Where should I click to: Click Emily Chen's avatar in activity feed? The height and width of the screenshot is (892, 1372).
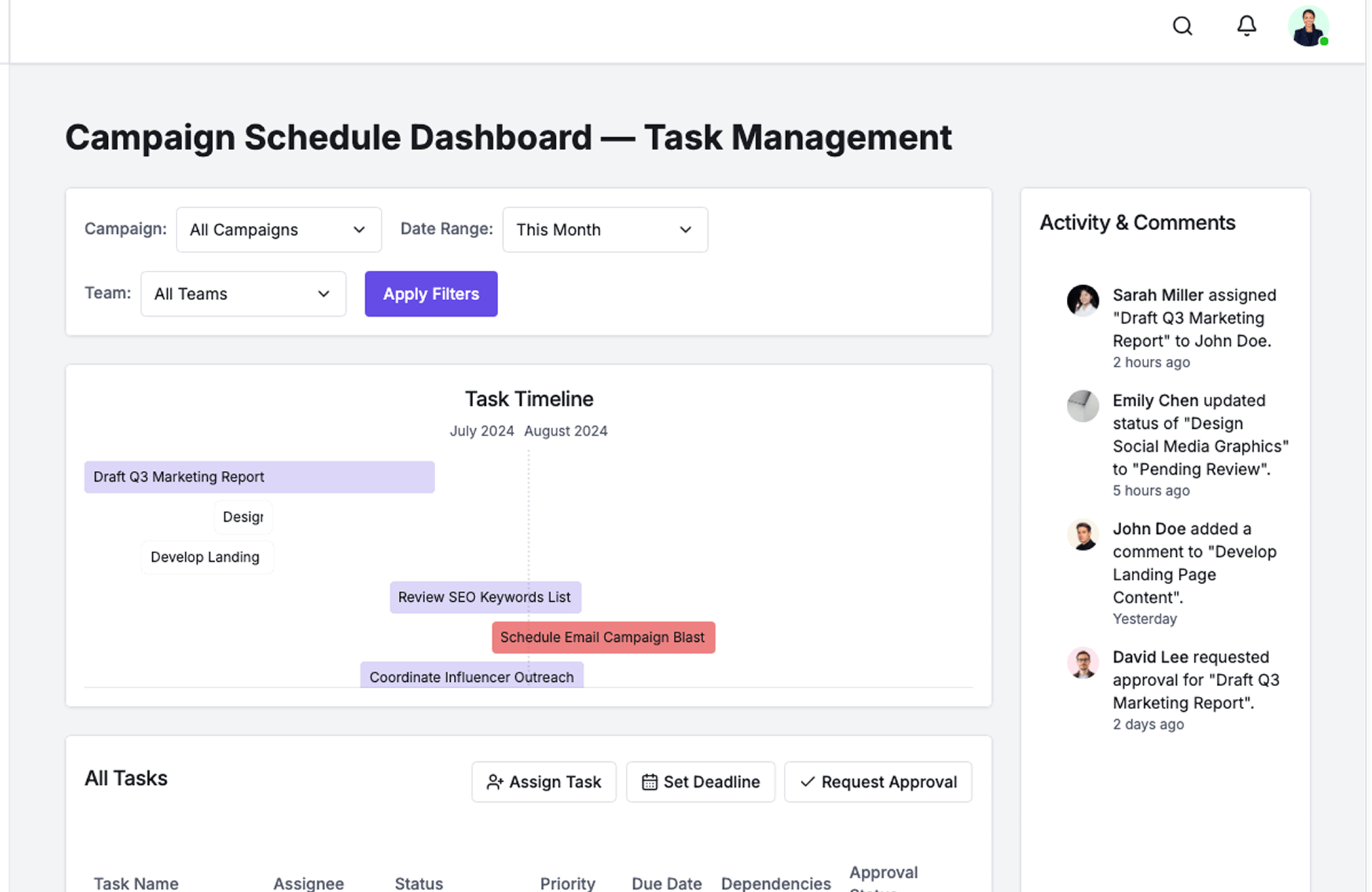click(x=1083, y=406)
